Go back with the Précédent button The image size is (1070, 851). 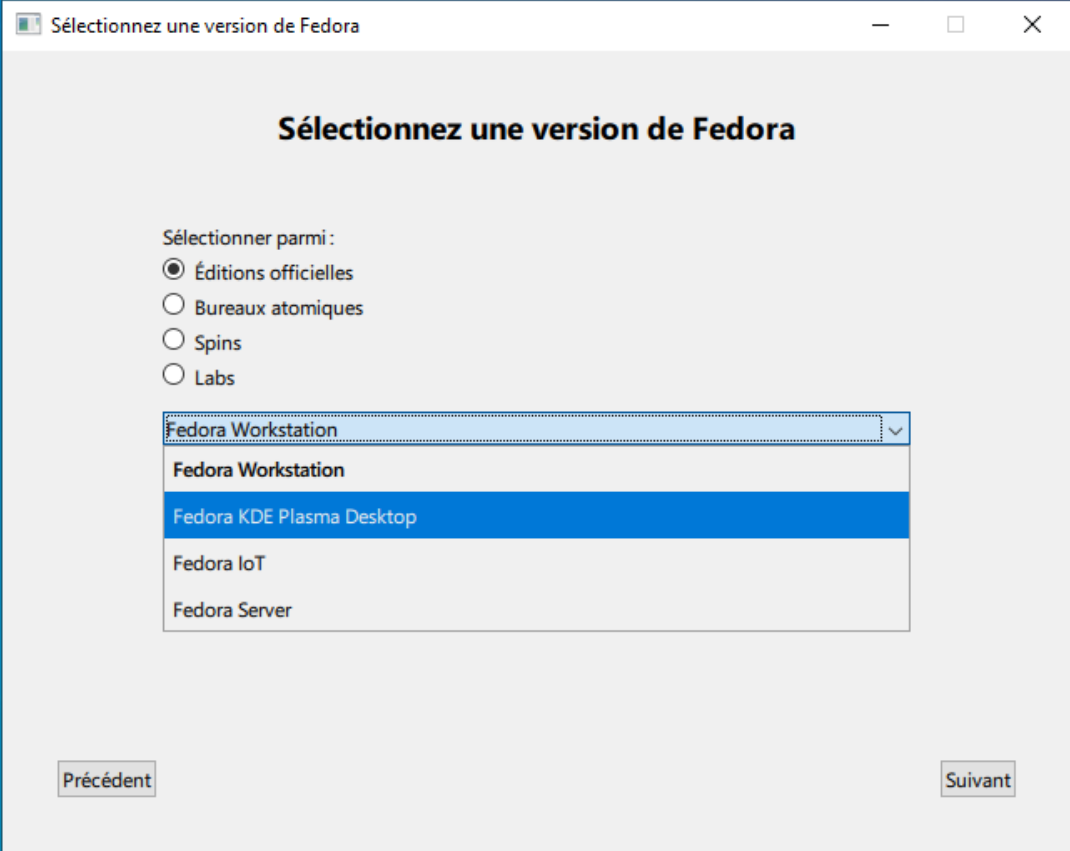[x=107, y=780]
